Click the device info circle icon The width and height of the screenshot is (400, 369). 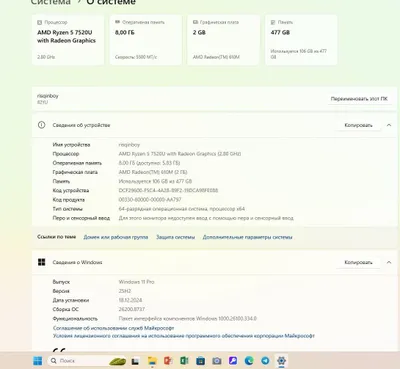click(41, 125)
